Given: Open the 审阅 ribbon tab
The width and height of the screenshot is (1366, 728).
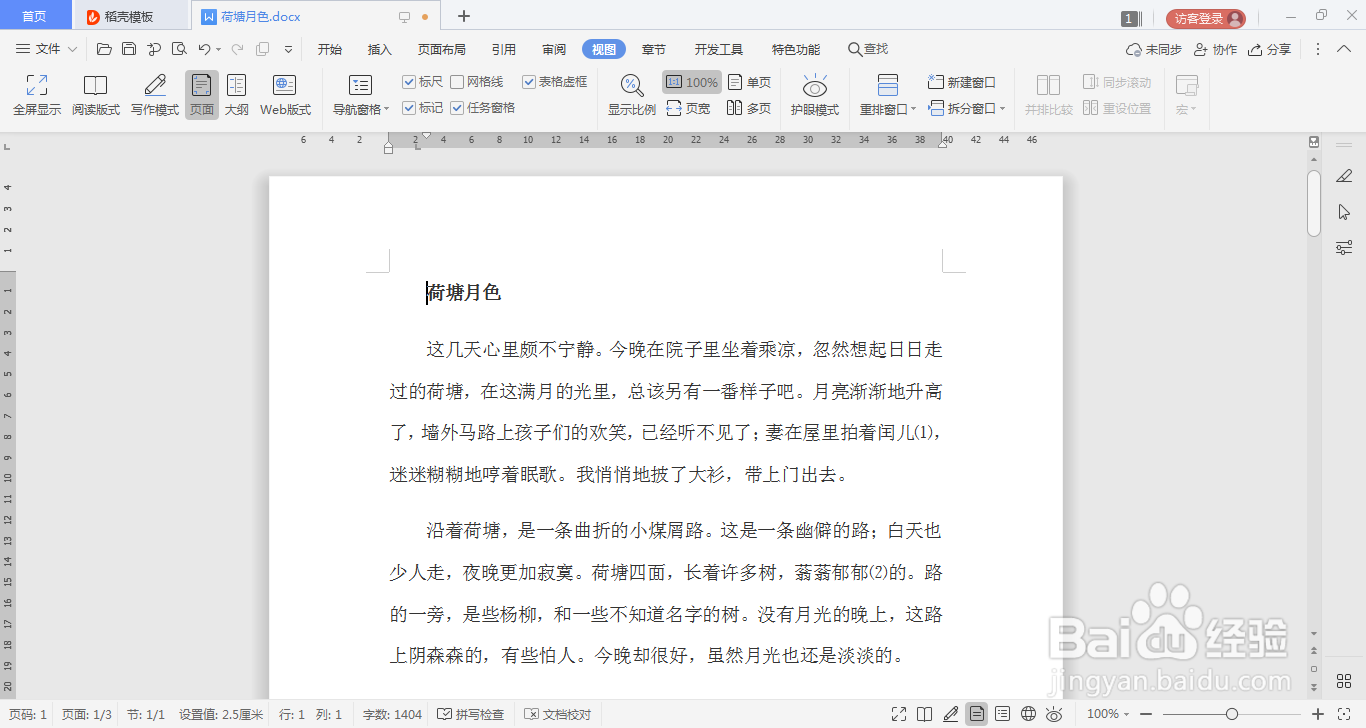Looking at the screenshot, I should 554,49.
